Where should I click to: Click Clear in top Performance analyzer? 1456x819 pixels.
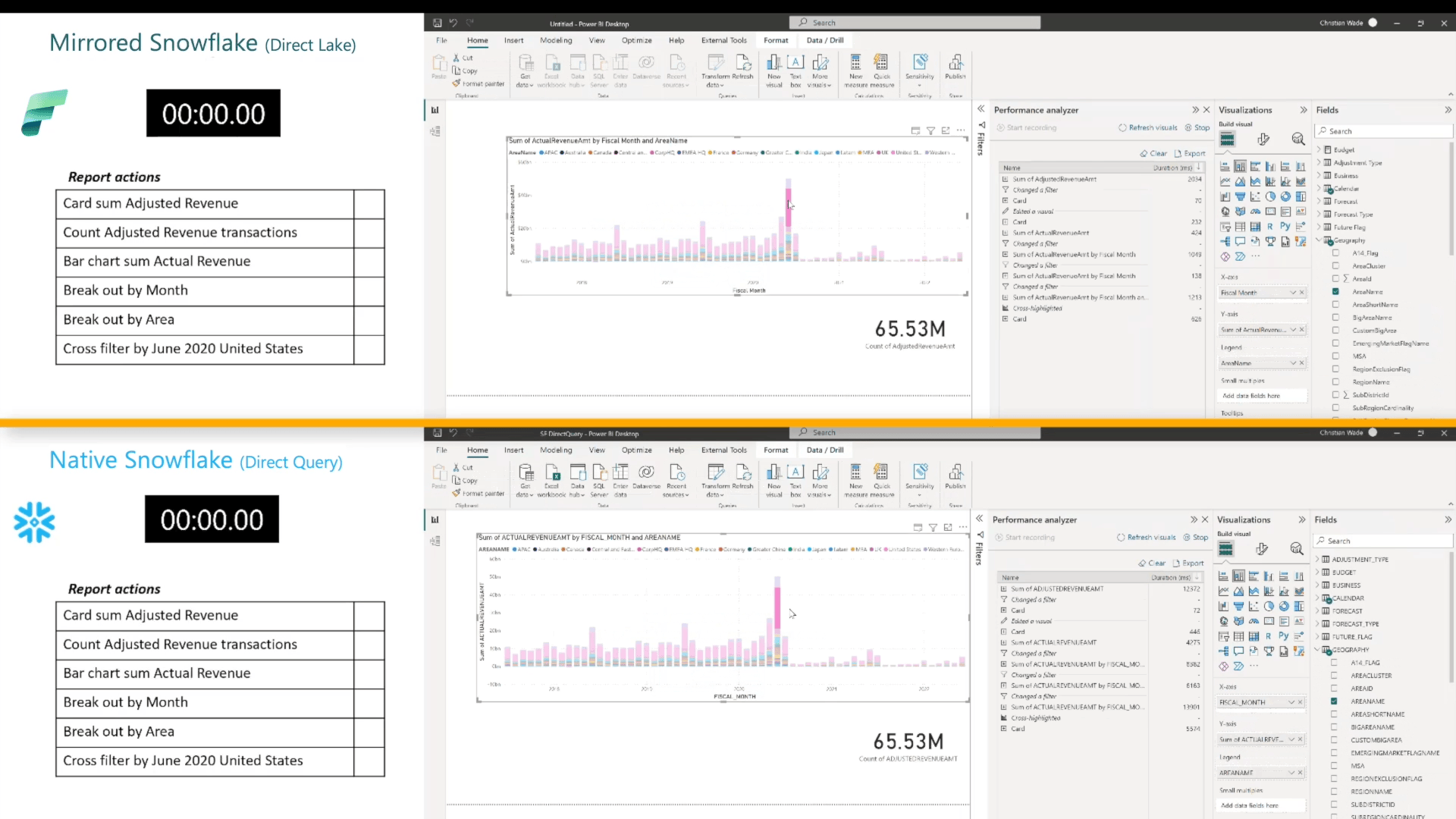[1153, 153]
